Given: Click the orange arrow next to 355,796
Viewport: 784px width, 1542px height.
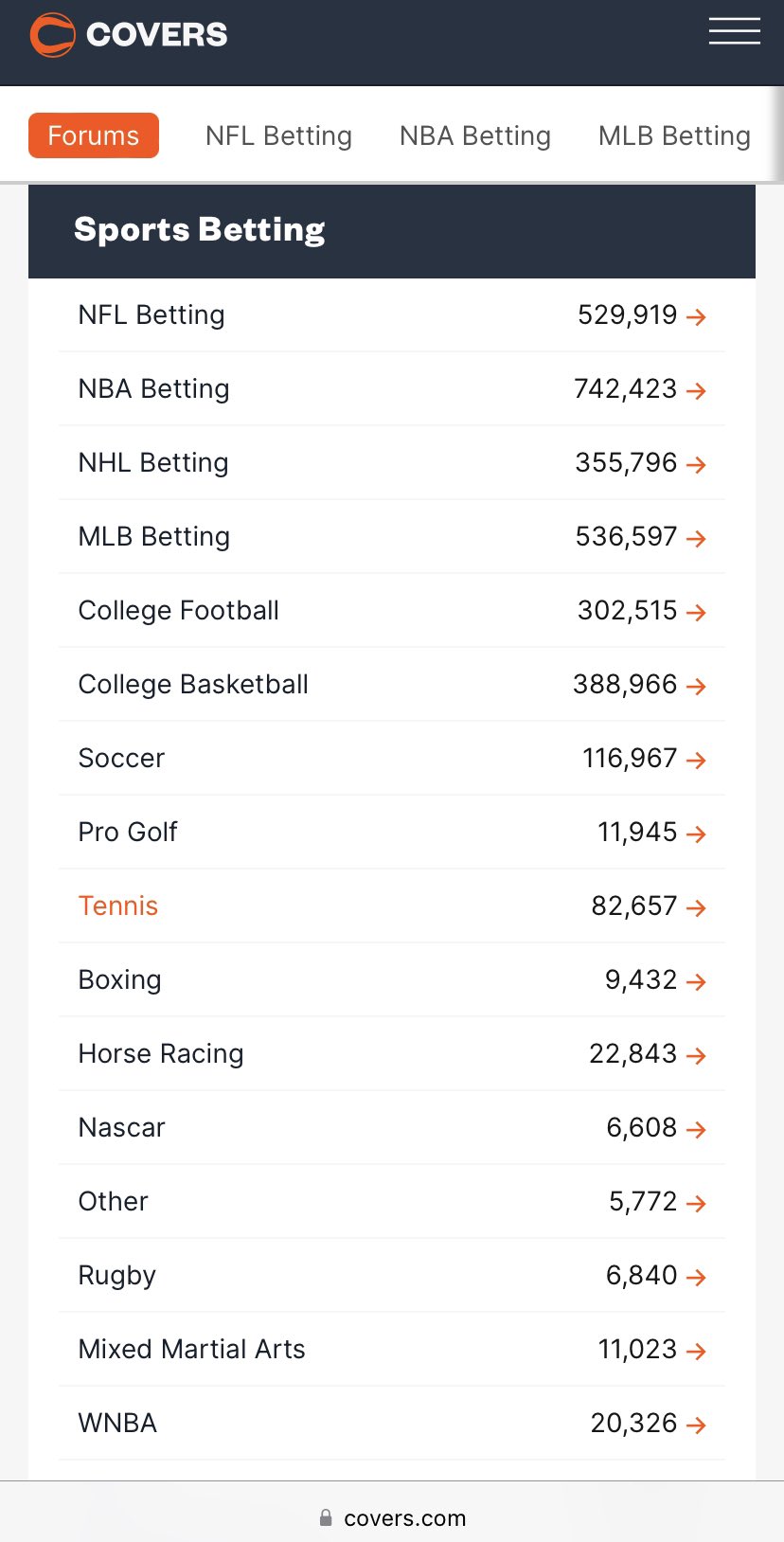Looking at the screenshot, I should [x=696, y=464].
